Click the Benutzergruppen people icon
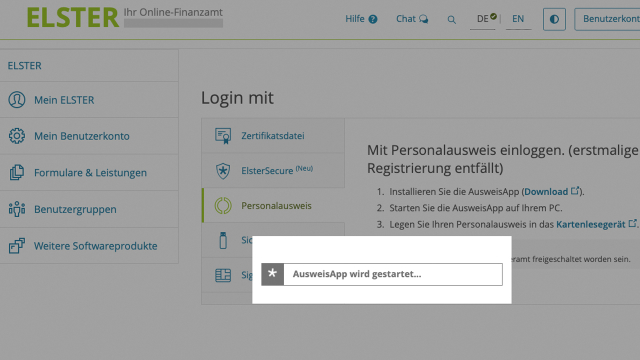 (17, 209)
